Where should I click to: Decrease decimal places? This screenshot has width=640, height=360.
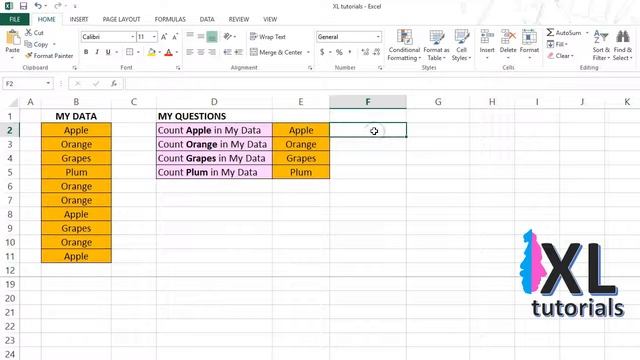coord(377,52)
